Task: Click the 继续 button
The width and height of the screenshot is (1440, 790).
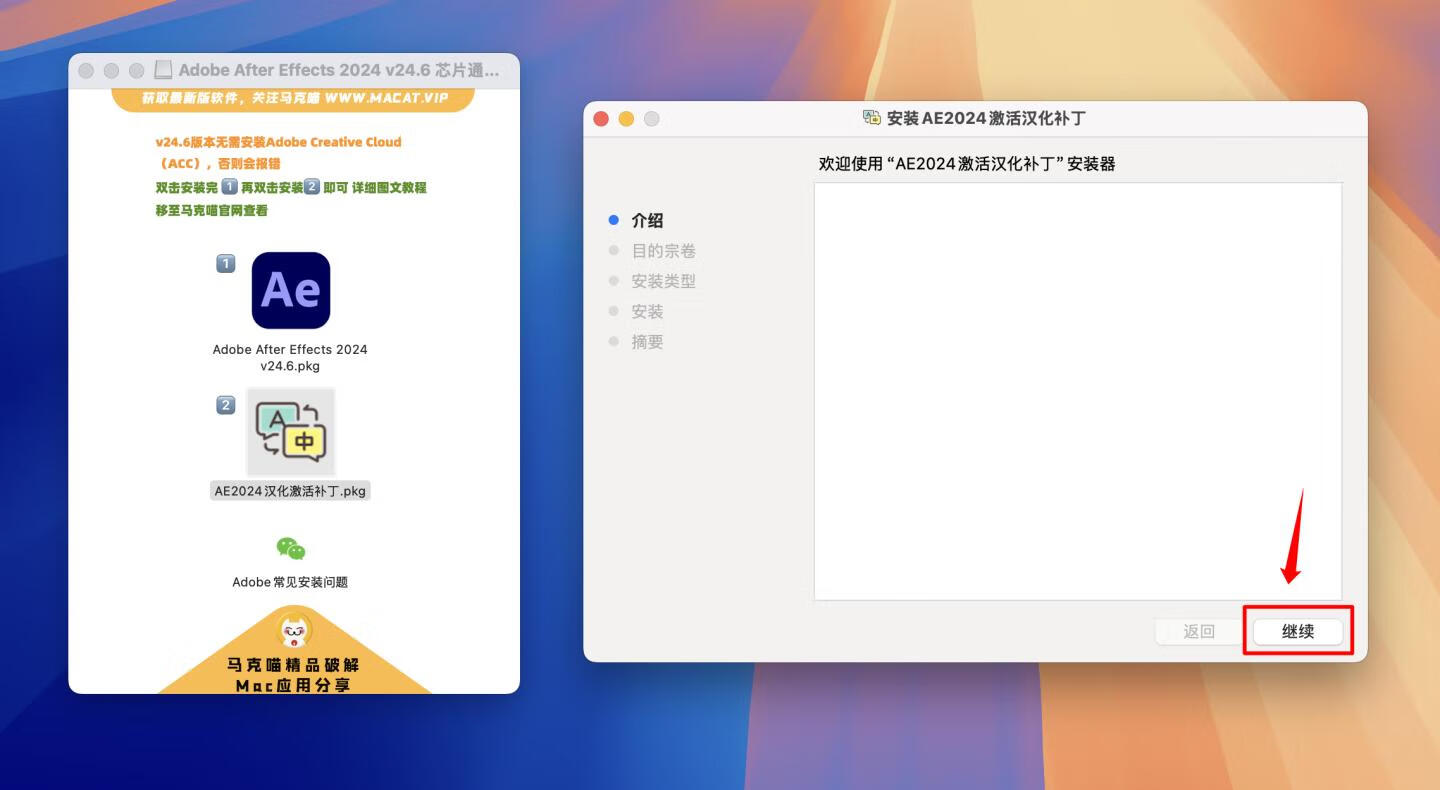Action: (x=1298, y=631)
